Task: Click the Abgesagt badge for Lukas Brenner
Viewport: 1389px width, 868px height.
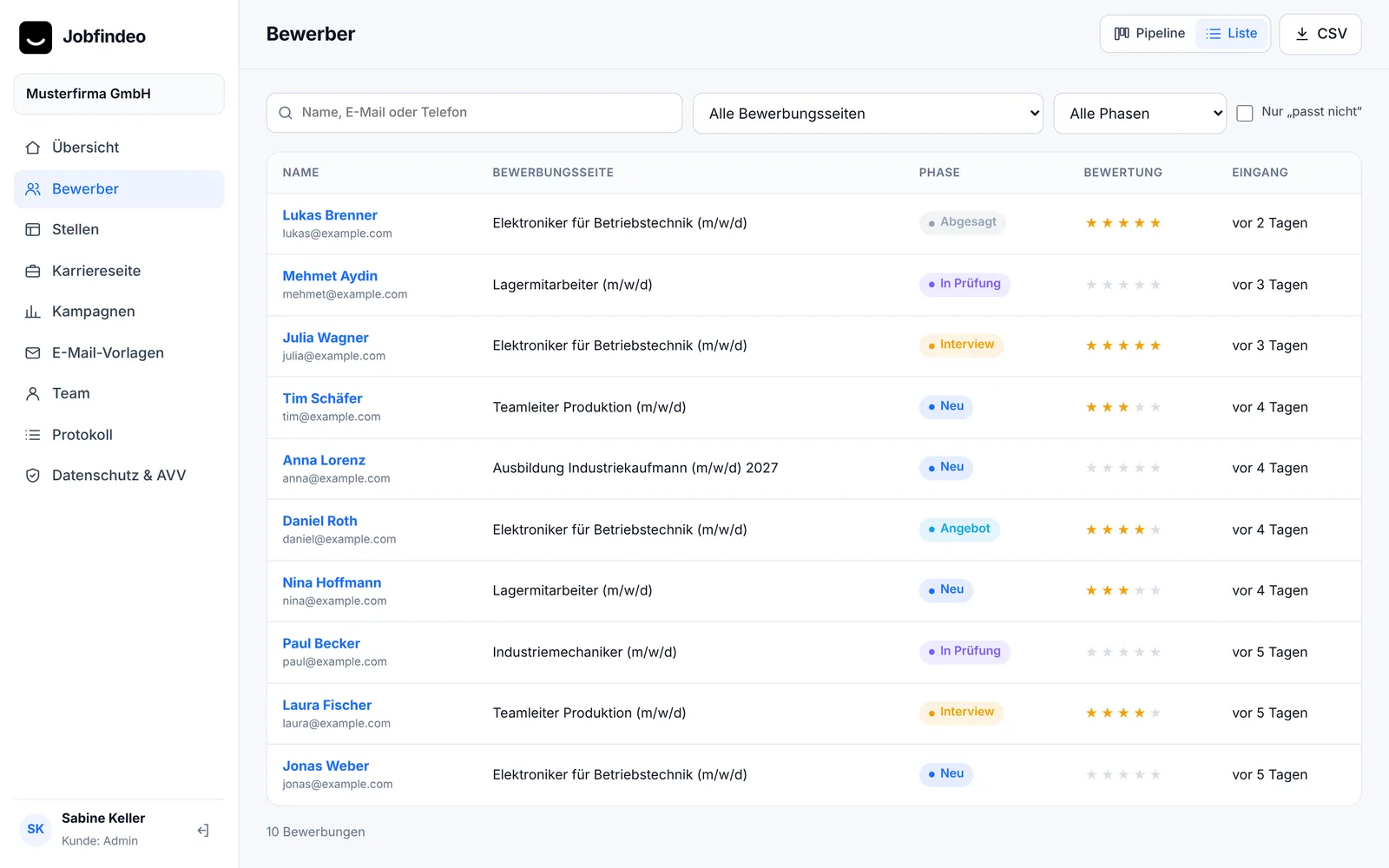Action: [962, 222]
